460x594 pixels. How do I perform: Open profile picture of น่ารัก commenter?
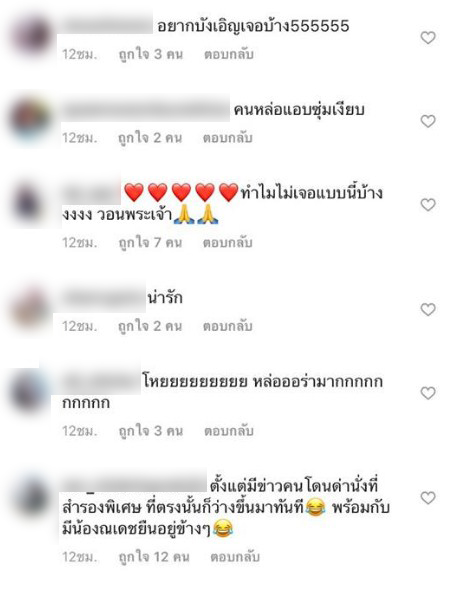31,309
